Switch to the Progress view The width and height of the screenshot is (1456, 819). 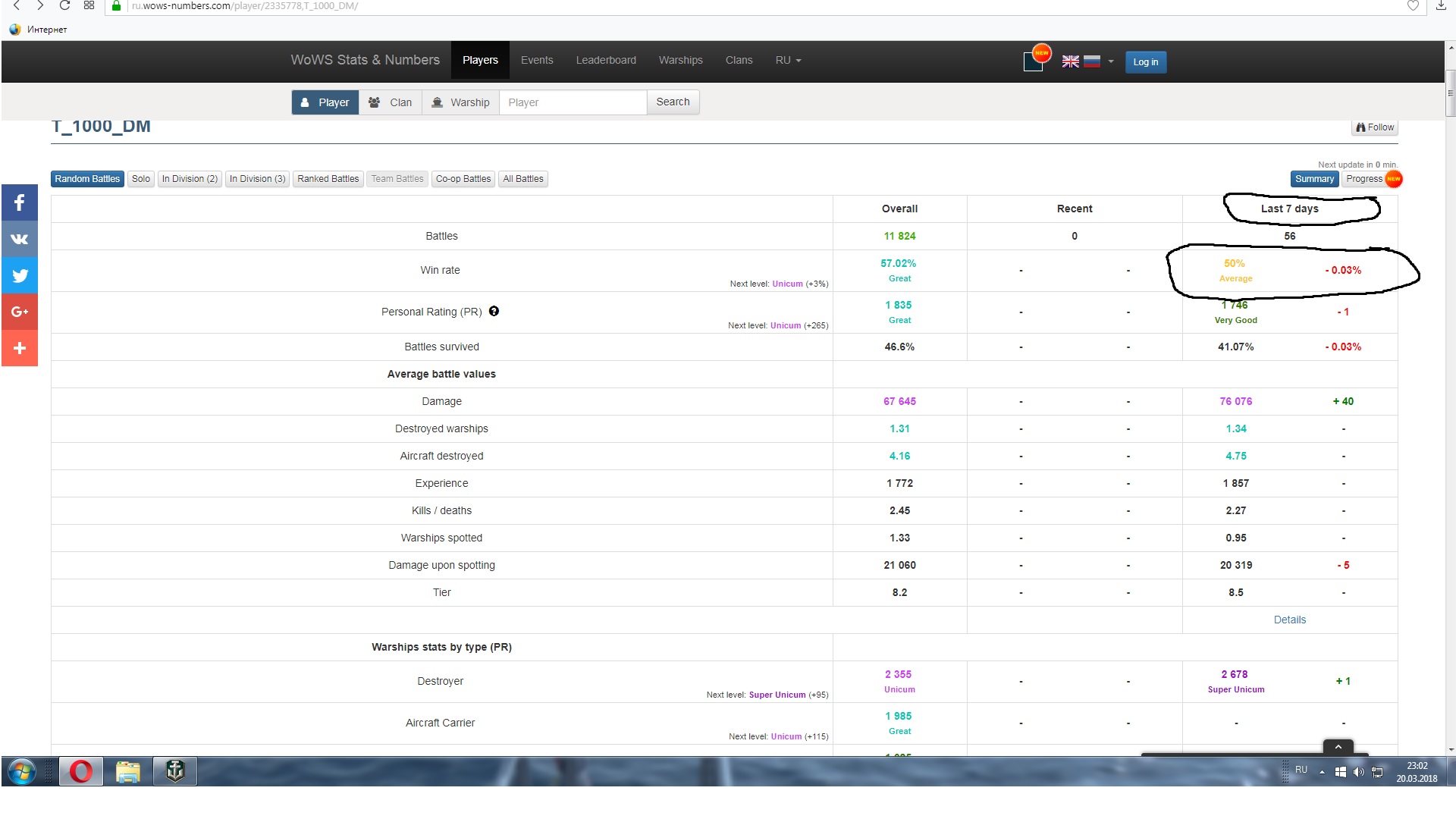(1372, 179)
